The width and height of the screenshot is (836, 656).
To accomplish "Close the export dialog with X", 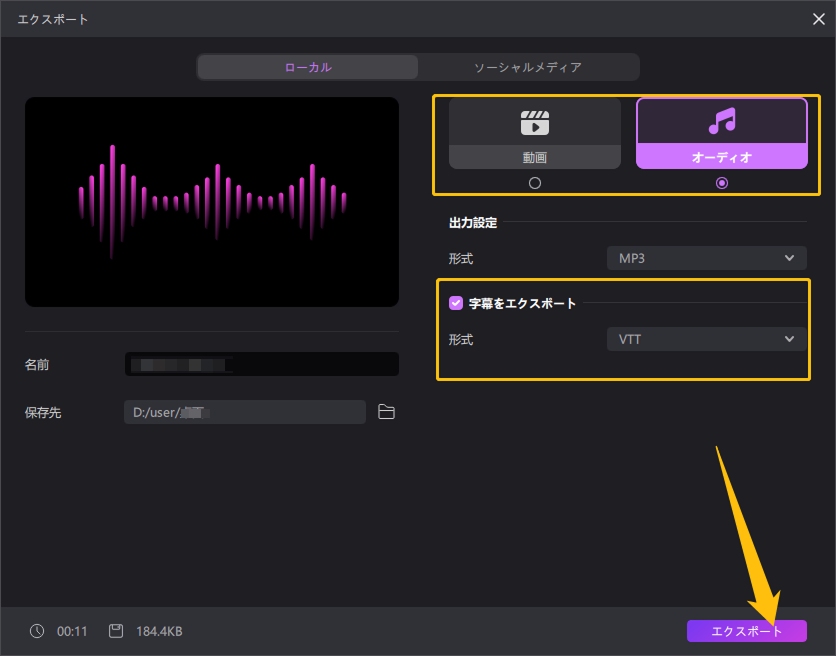I will pos(818,18).
